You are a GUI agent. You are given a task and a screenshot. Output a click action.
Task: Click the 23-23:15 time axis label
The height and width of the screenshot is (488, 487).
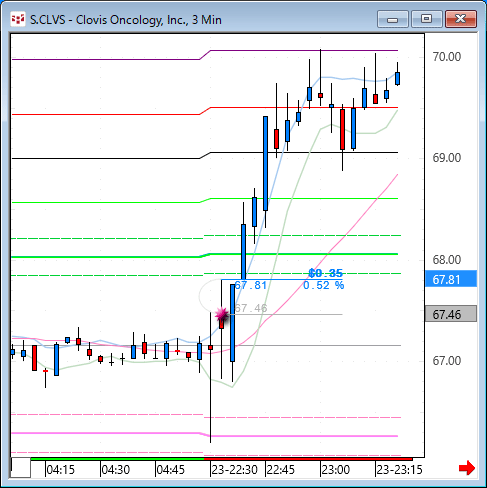click(399, 470)
